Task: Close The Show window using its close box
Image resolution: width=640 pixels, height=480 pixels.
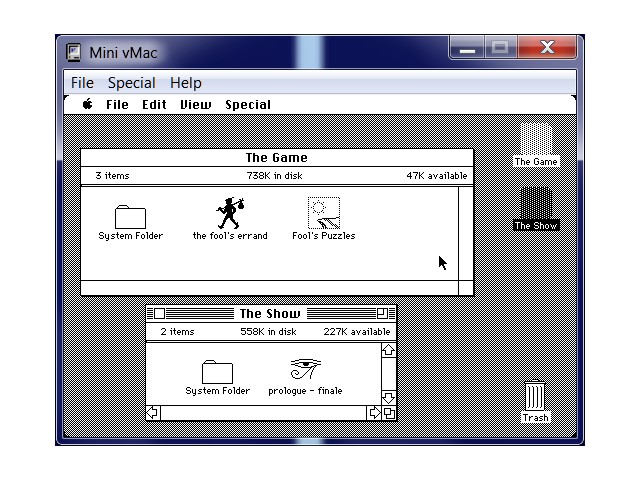Action: pos(160,313)
